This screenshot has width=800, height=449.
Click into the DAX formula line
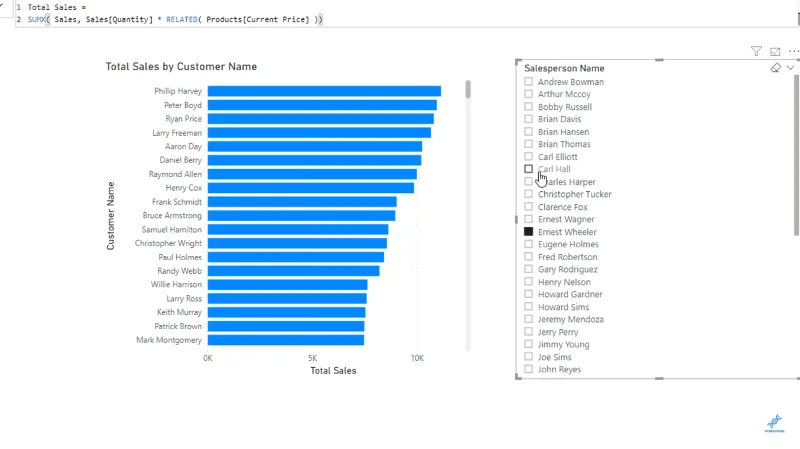tap(175, 19)
